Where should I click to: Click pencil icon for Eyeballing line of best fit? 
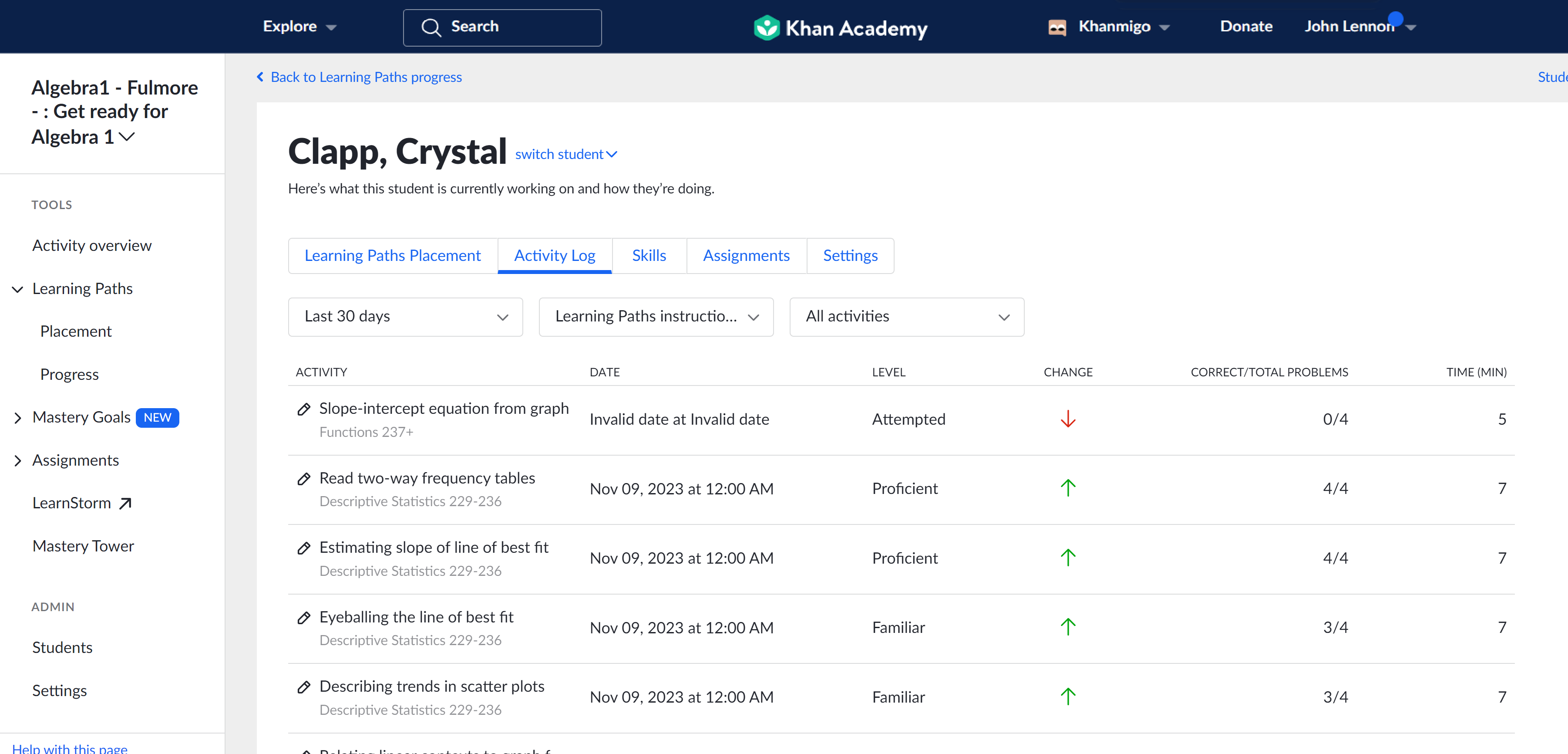pyautogui.click(x=304, y=618)
